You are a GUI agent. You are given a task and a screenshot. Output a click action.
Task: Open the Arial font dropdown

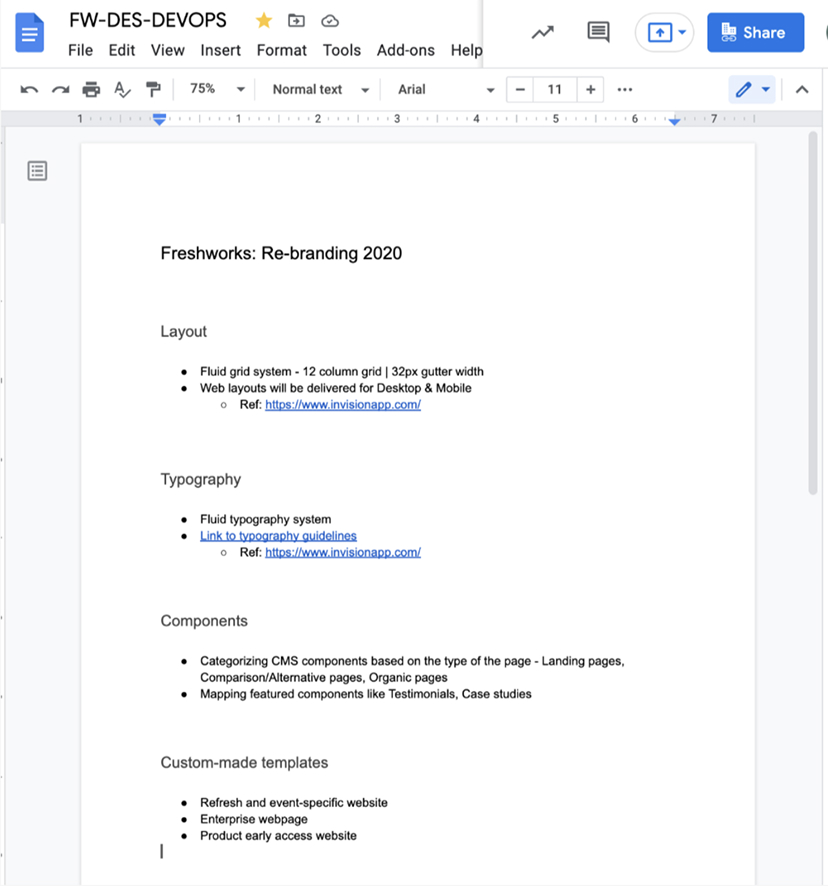tap(446, 89)
